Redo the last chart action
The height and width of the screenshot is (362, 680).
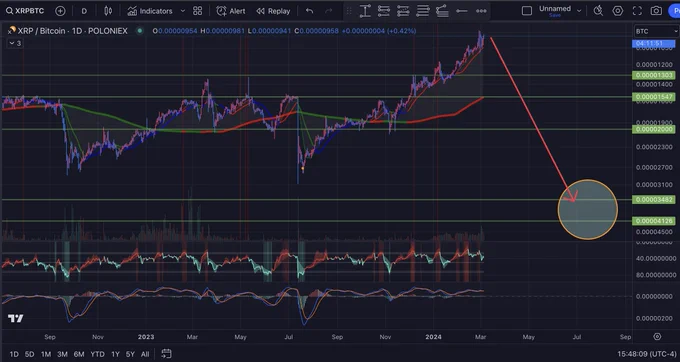tap(329, 11)
